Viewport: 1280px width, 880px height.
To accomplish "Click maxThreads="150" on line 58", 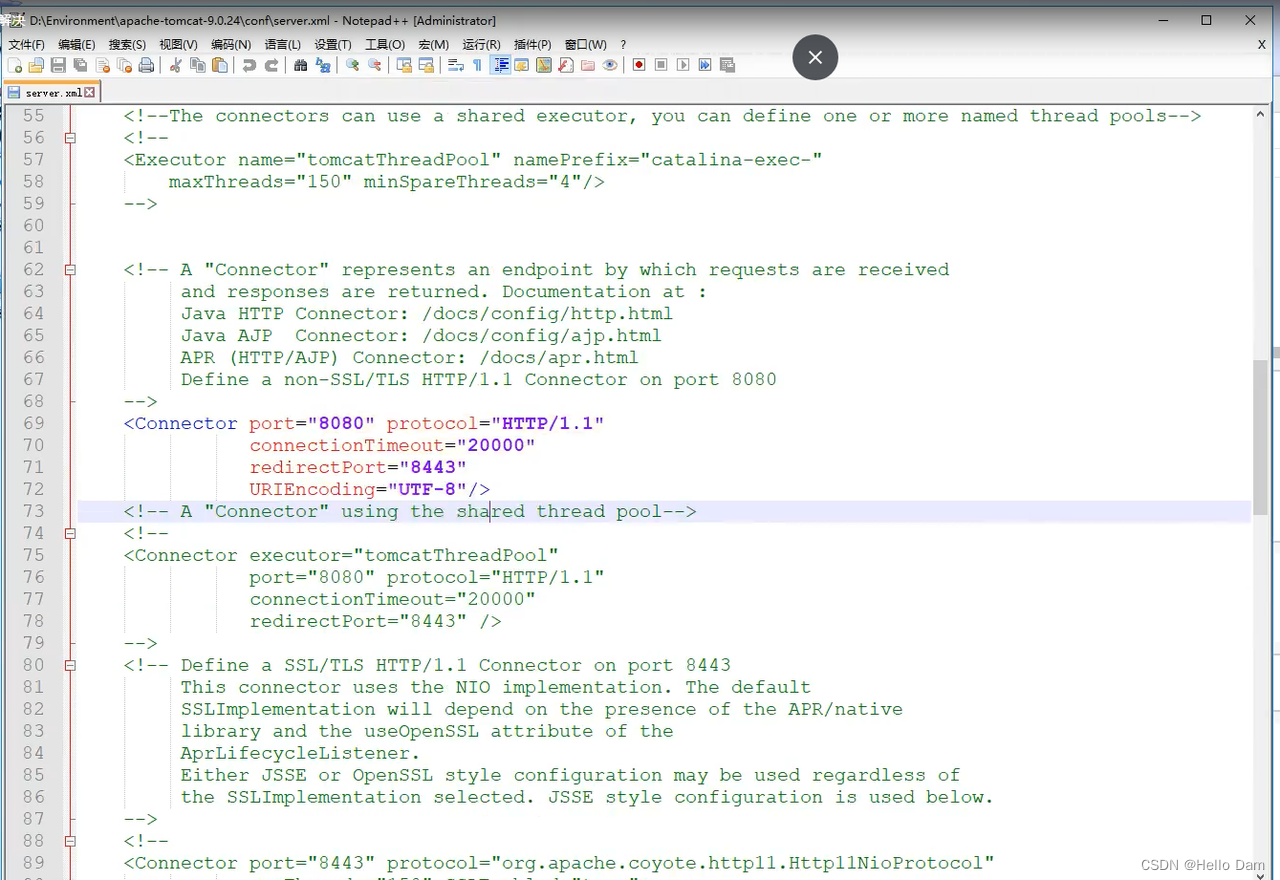I will (260, 182).
